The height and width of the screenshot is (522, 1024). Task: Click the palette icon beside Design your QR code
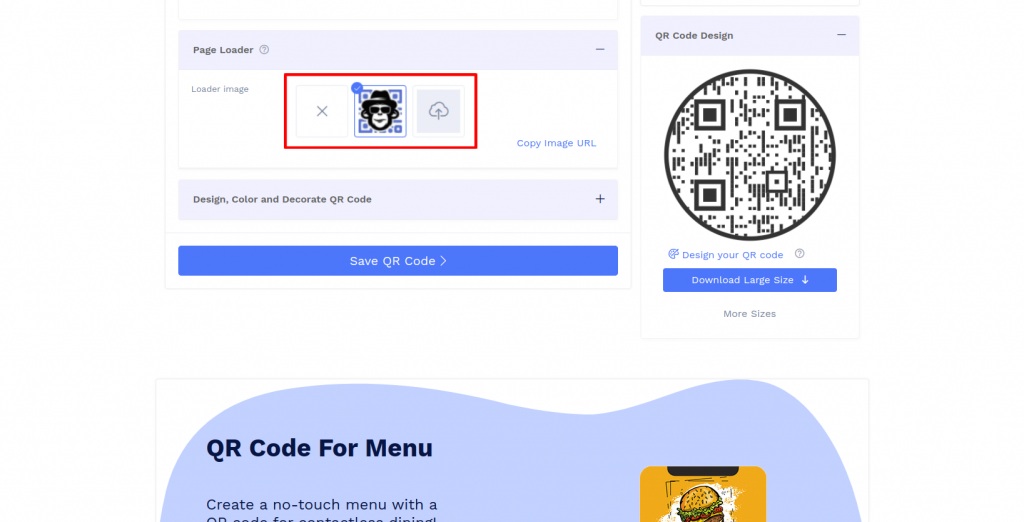point(673,254)
